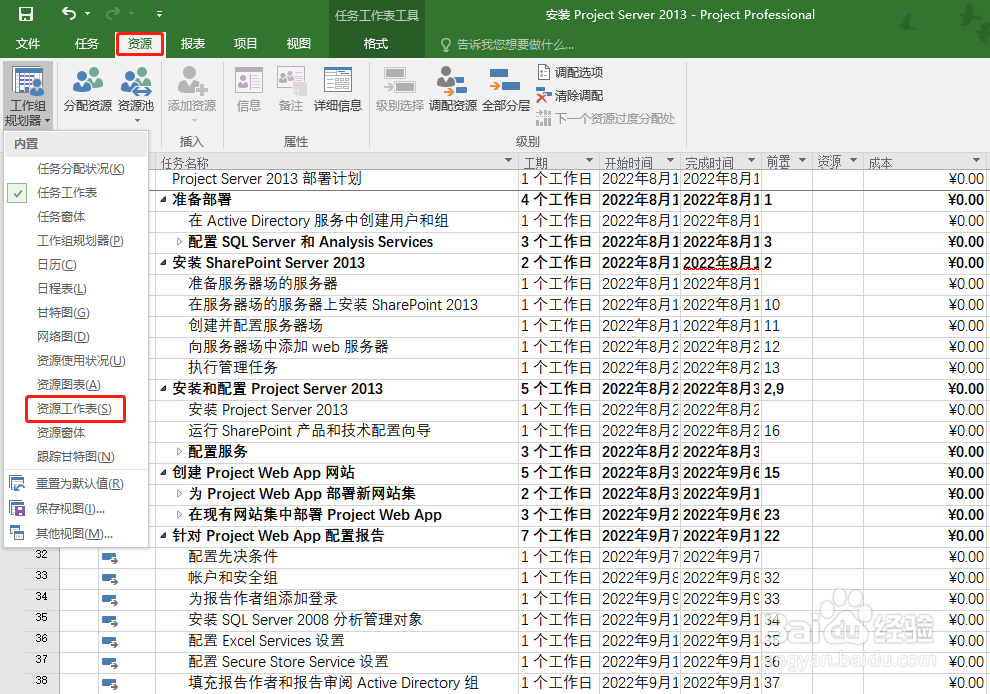
Task: Open the 任务名称 column filter dropdown
Action: click(508, 161)
